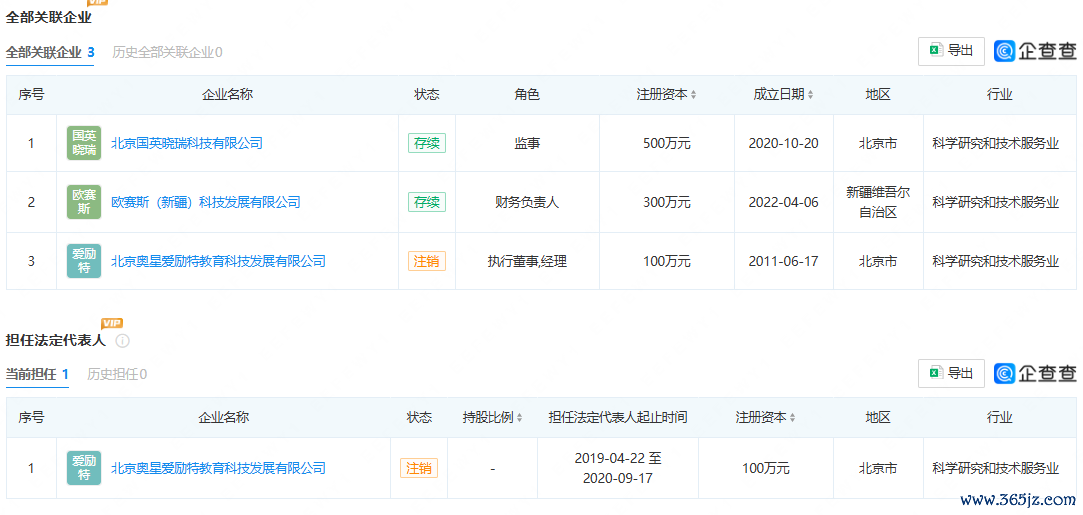This screenshot has height=515, width=1083.
Task: Open 北京奥星爱励特教育科技发展有限公司 in legal representative table
Action: [218, 468]
